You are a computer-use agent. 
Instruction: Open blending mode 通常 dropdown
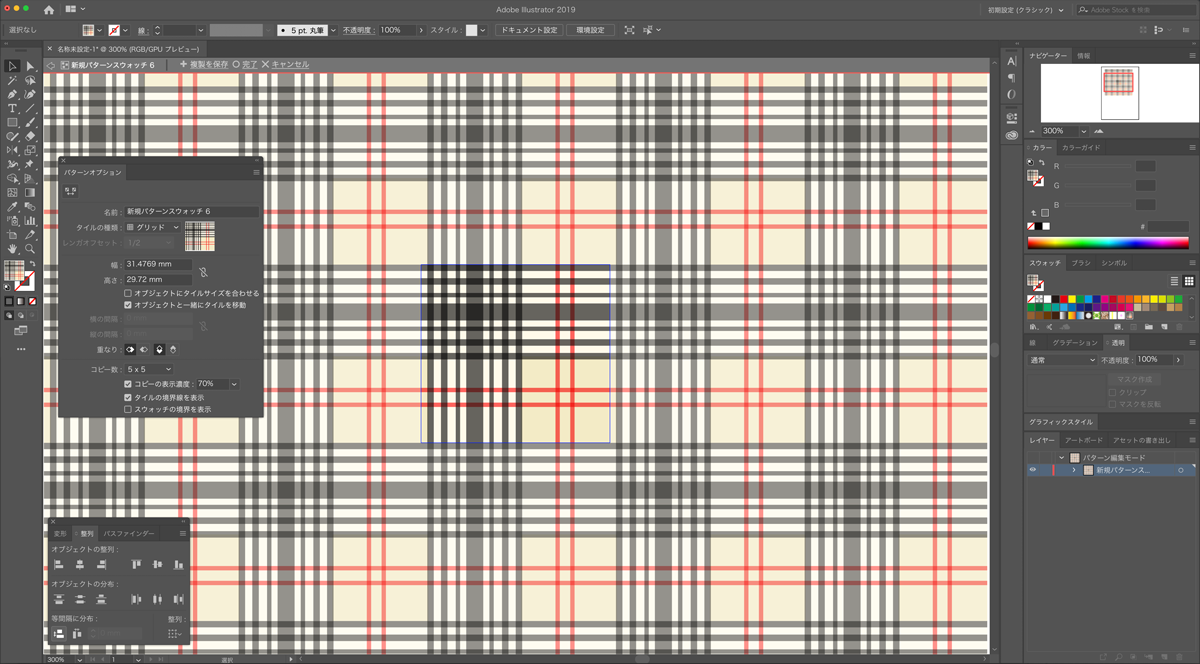(x=1062, y=359)
